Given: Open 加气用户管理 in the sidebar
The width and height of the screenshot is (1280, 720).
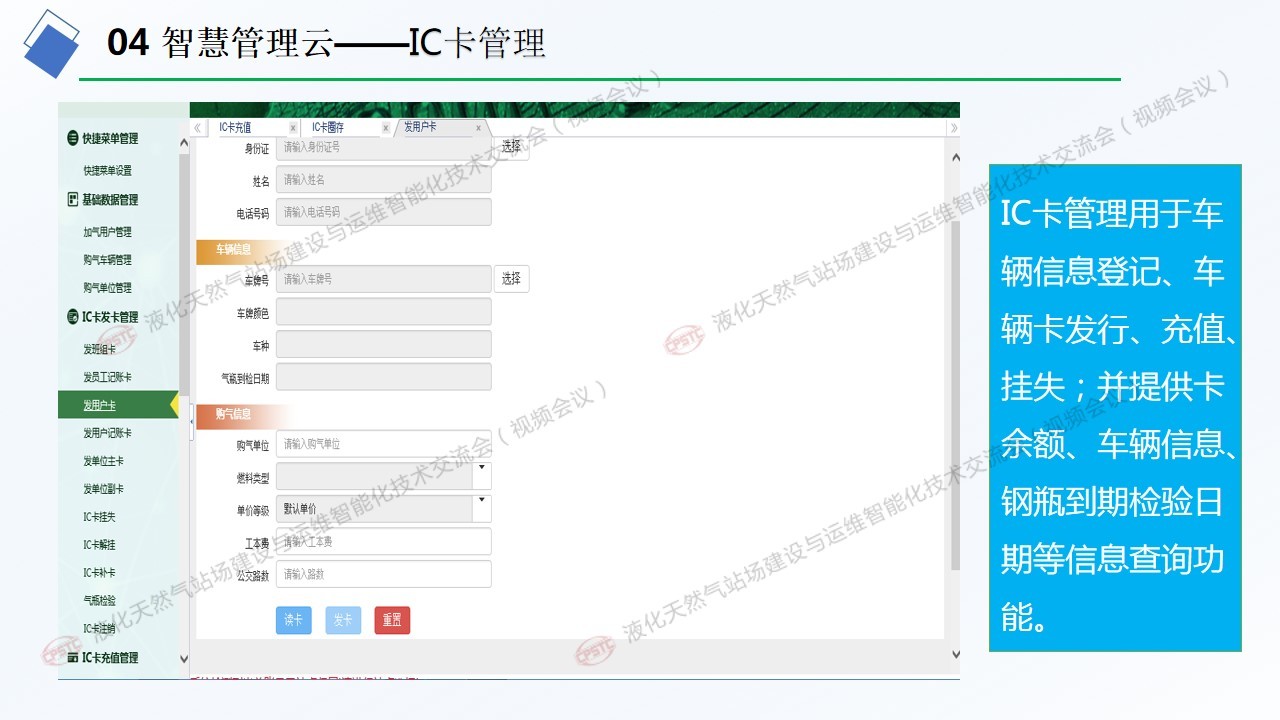Looking at the screenshot, I should pos(107,232).
